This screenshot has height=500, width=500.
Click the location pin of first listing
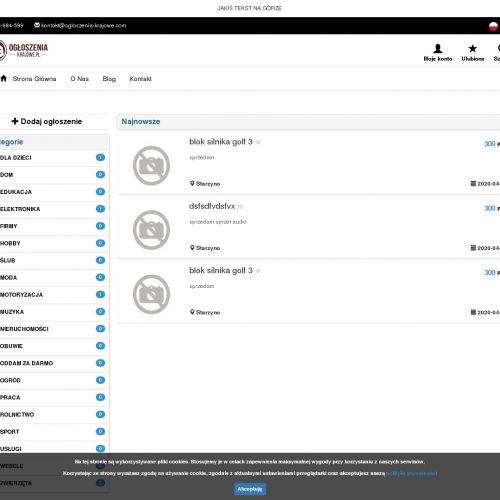pyautogui.click(x=192, y=183)
